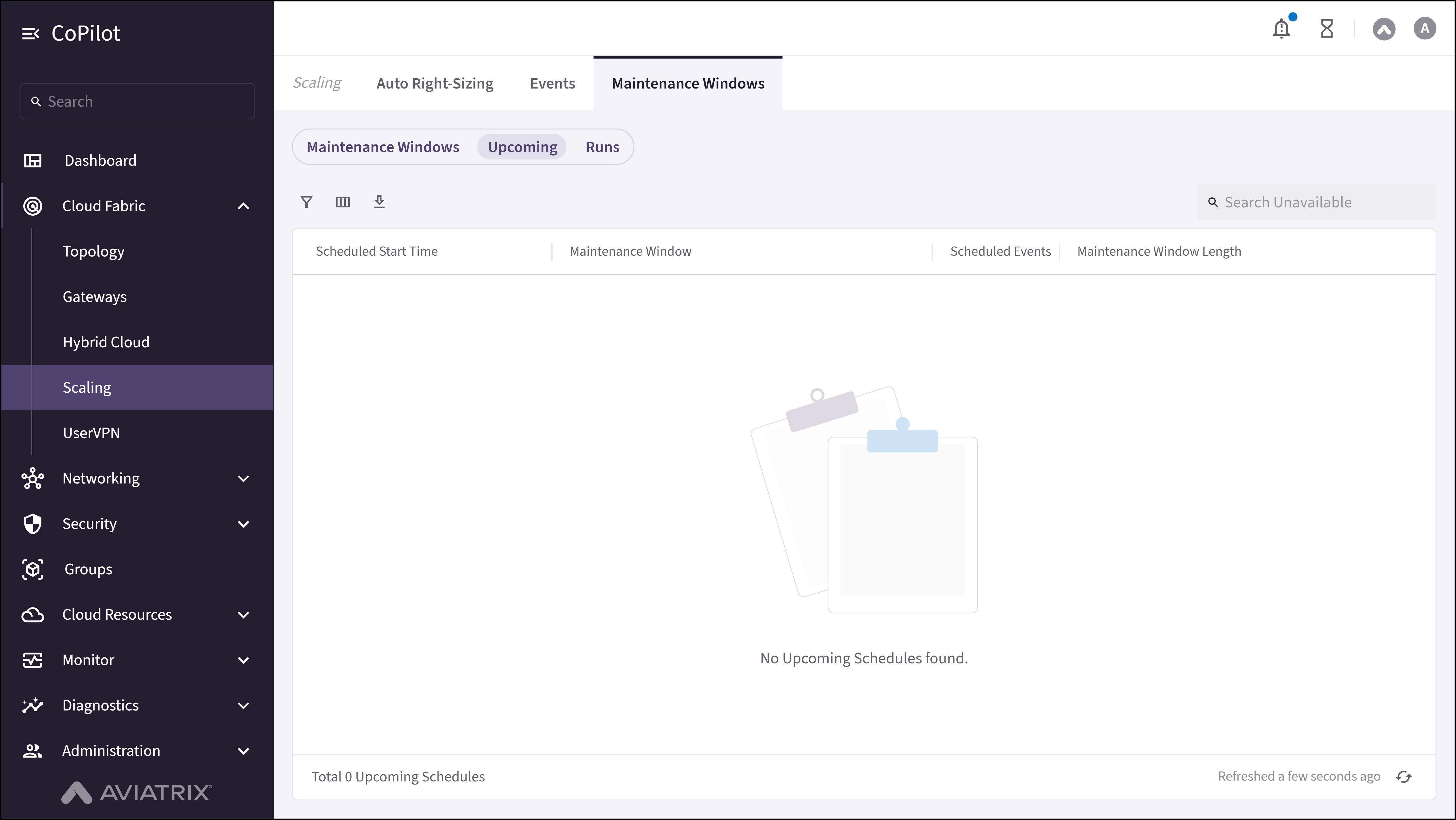This screenshot has width=1456, height=820.
Task: Expand the Administration section
Action: (x=243, y=750)
